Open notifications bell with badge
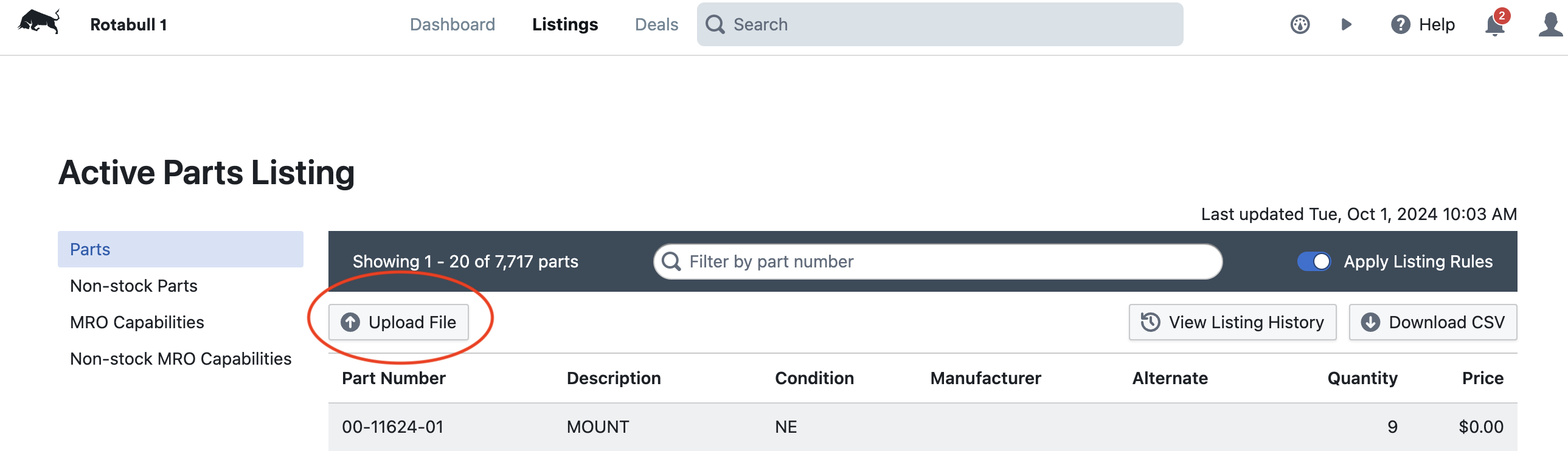This screenshot has width=1568, height=451. 1494,26
